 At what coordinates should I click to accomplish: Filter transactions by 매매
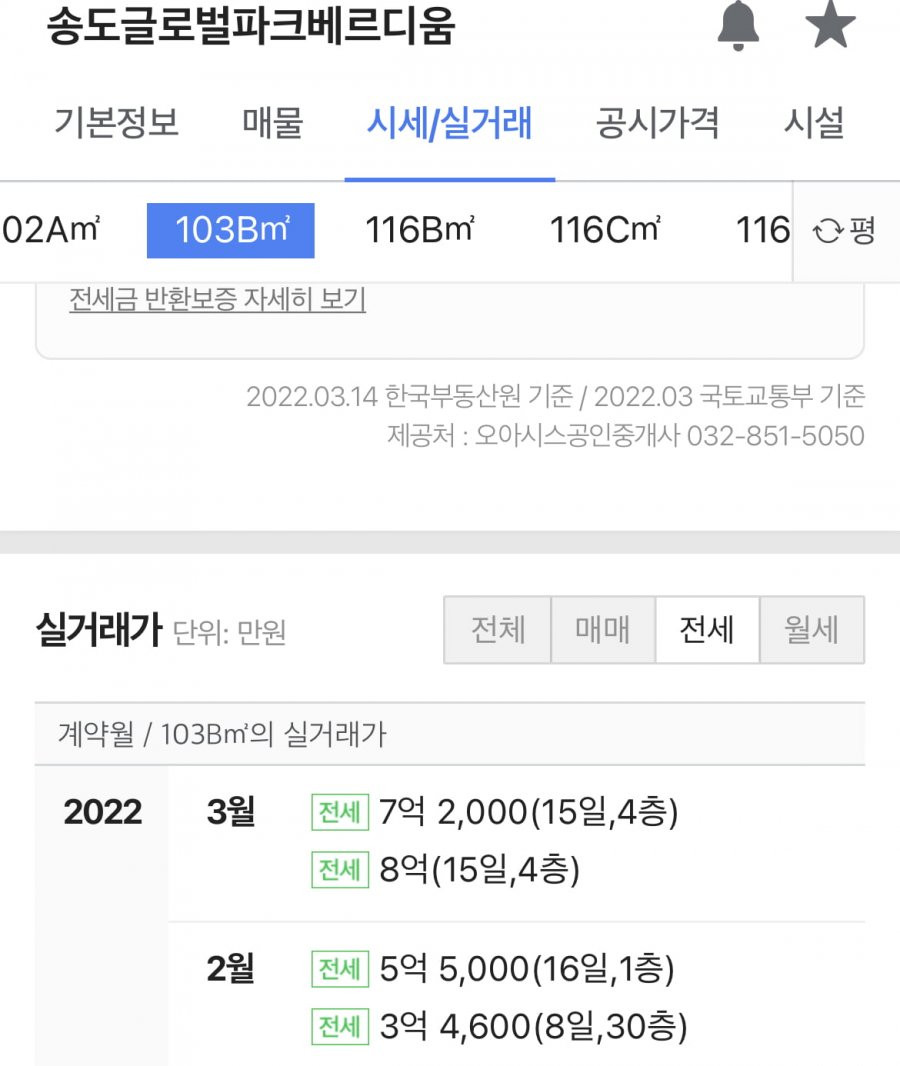point(603,630)
